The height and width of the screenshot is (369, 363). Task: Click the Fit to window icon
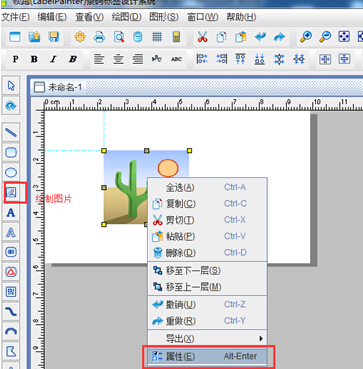[344, 37]
